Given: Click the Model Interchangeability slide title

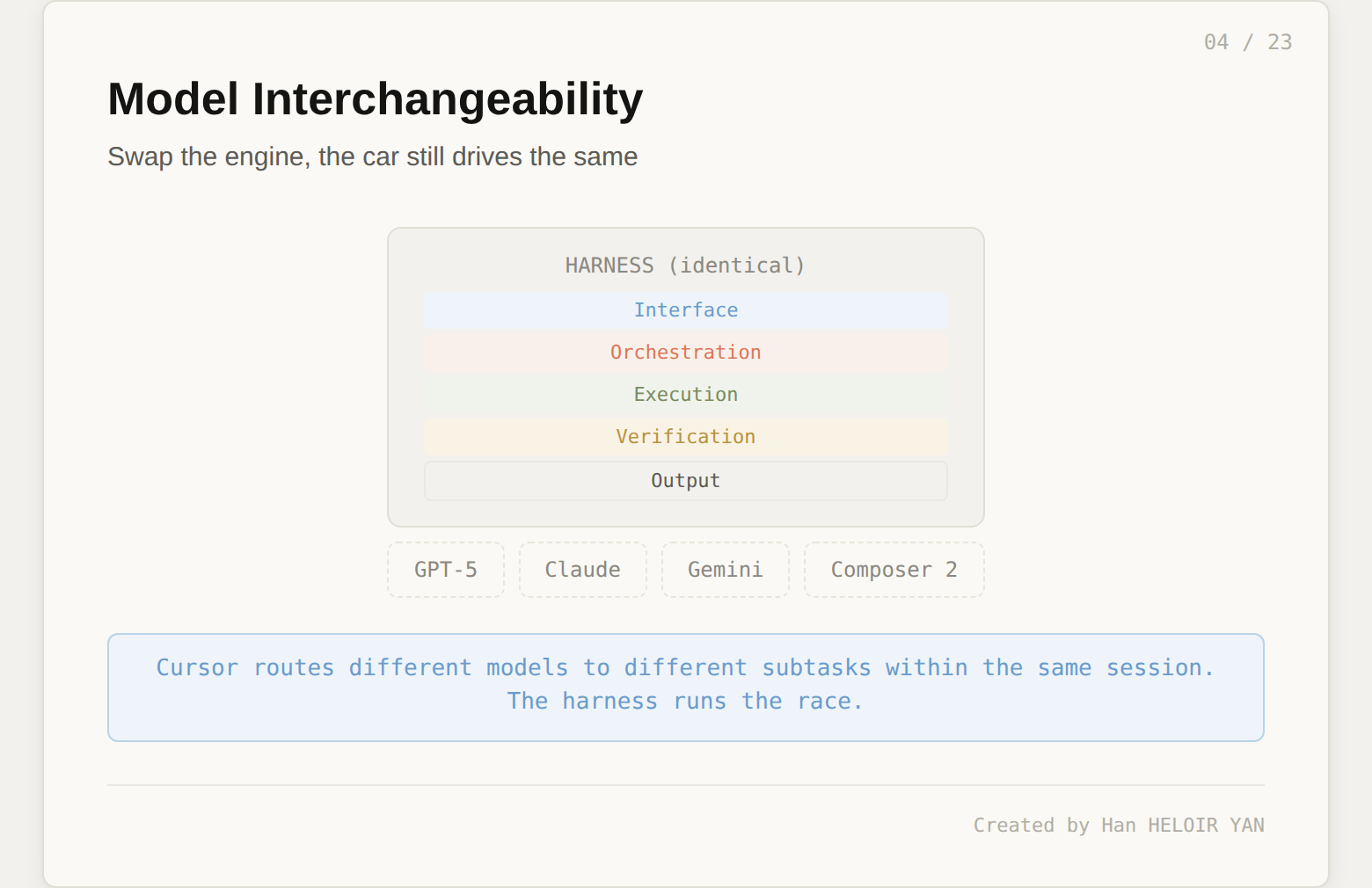Looking at the screenshot, I should point(375,99).
